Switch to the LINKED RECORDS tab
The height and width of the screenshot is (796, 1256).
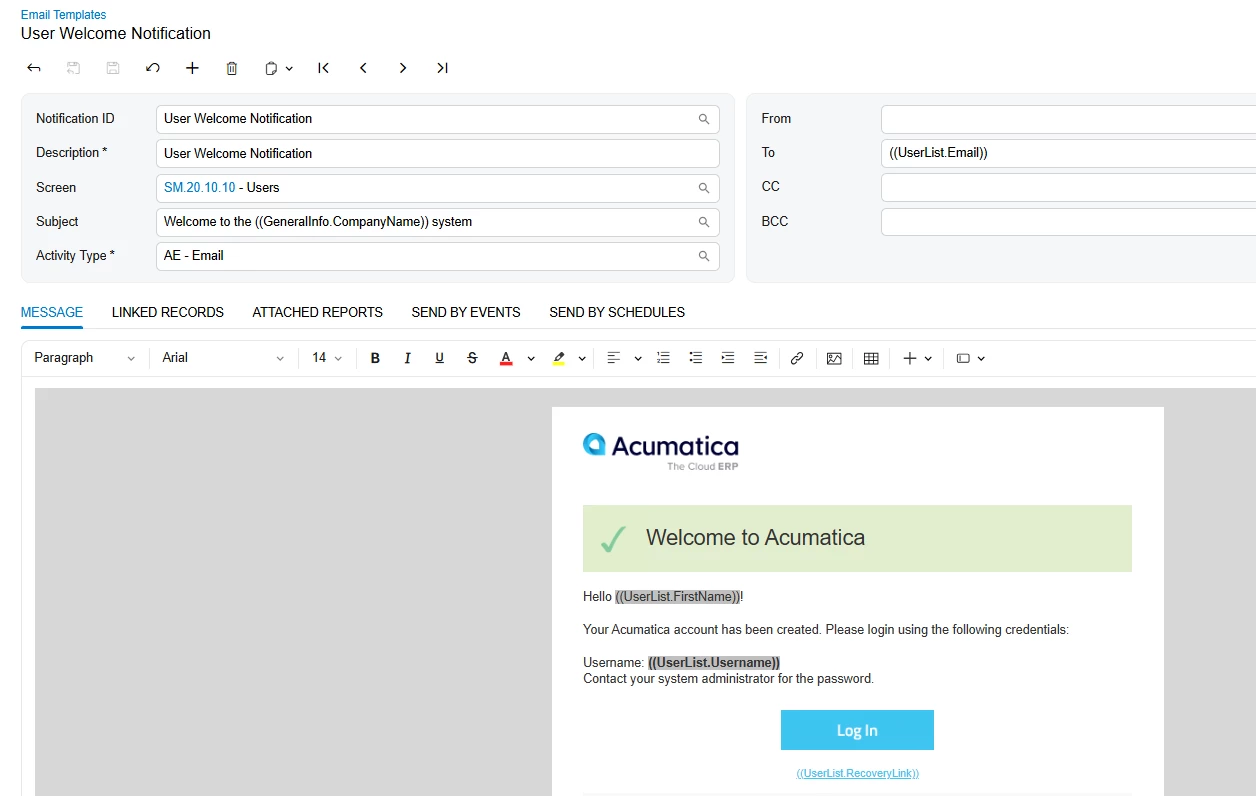pyautogui.click(x=168, y=312)
